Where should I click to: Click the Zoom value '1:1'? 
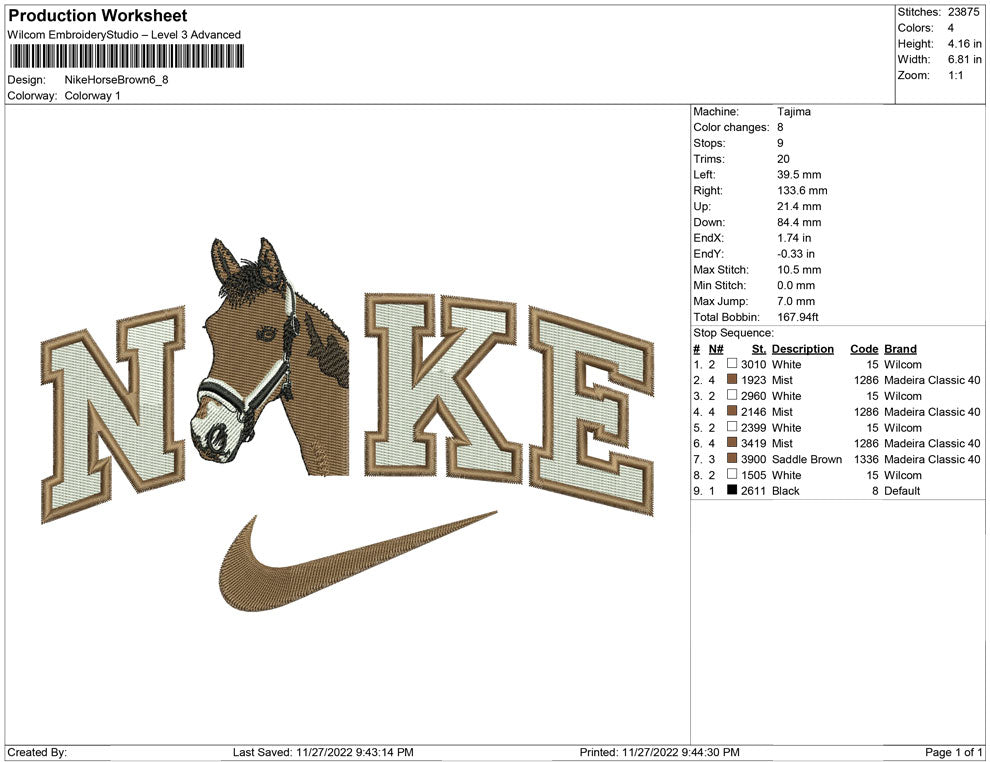pos(955,75)
